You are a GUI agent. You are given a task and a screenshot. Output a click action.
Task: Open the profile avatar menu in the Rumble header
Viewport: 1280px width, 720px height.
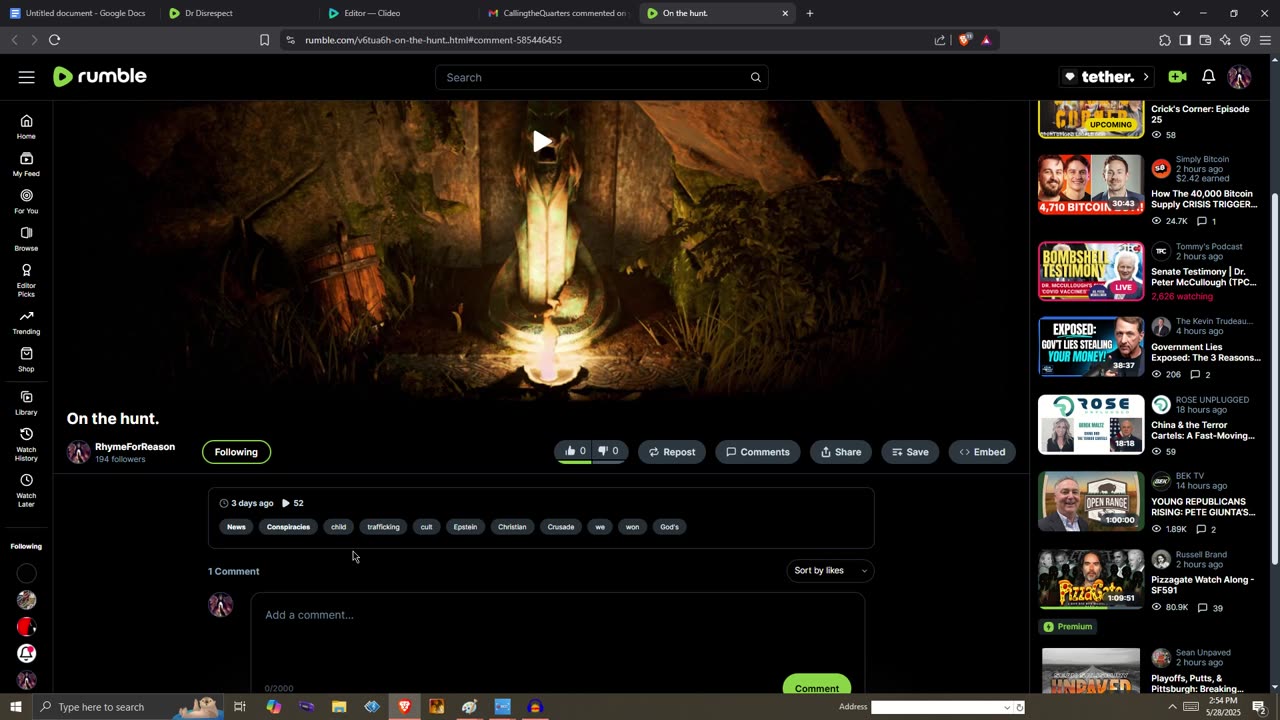[x=1239, y=77]
